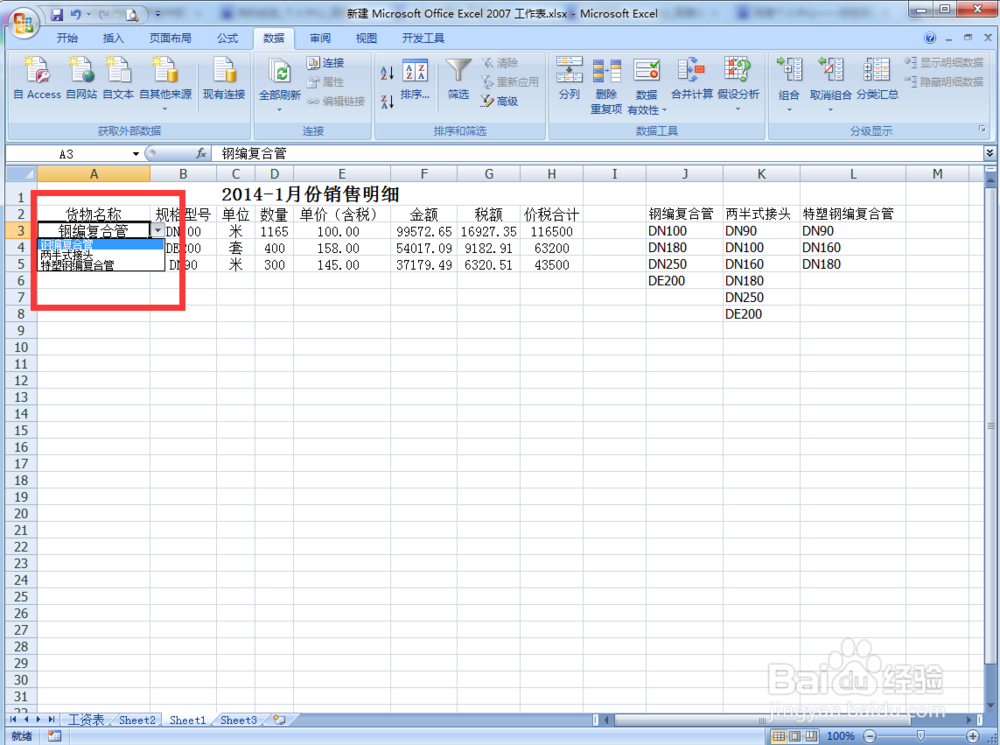Open Data Validation (数据有效性)
This screenshot has width=1000, height=745.
pyautogui.click(x=647, y=85)
